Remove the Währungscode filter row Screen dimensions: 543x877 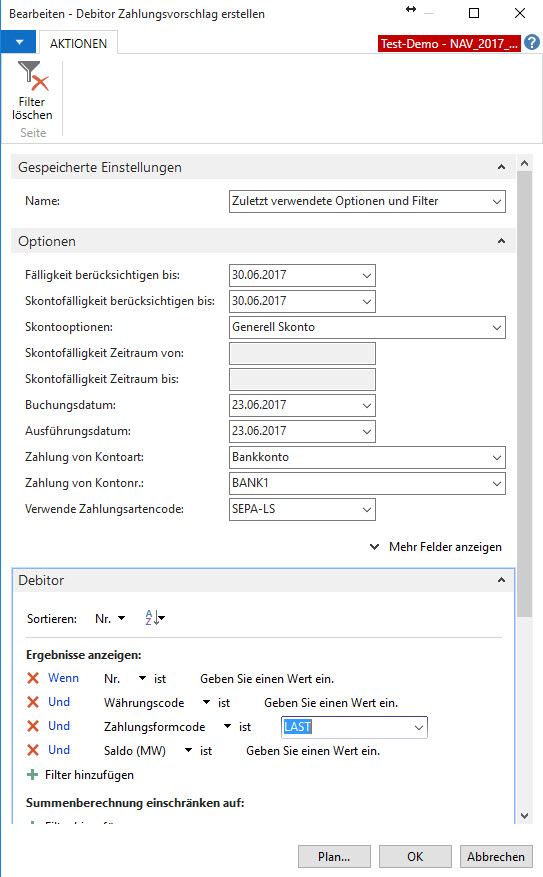pos(33,702)
